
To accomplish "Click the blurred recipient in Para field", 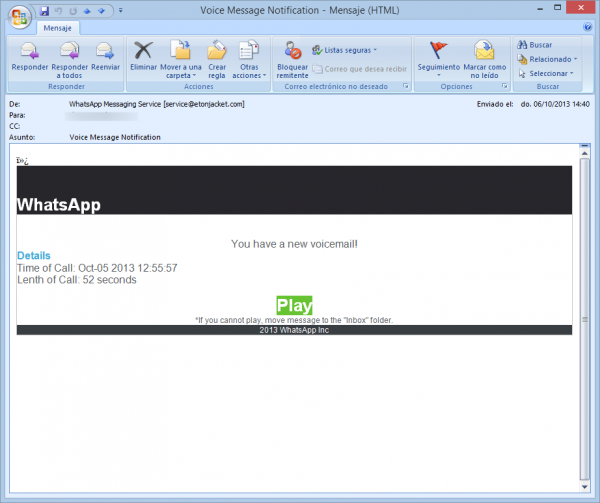I will tap(101, 116).
